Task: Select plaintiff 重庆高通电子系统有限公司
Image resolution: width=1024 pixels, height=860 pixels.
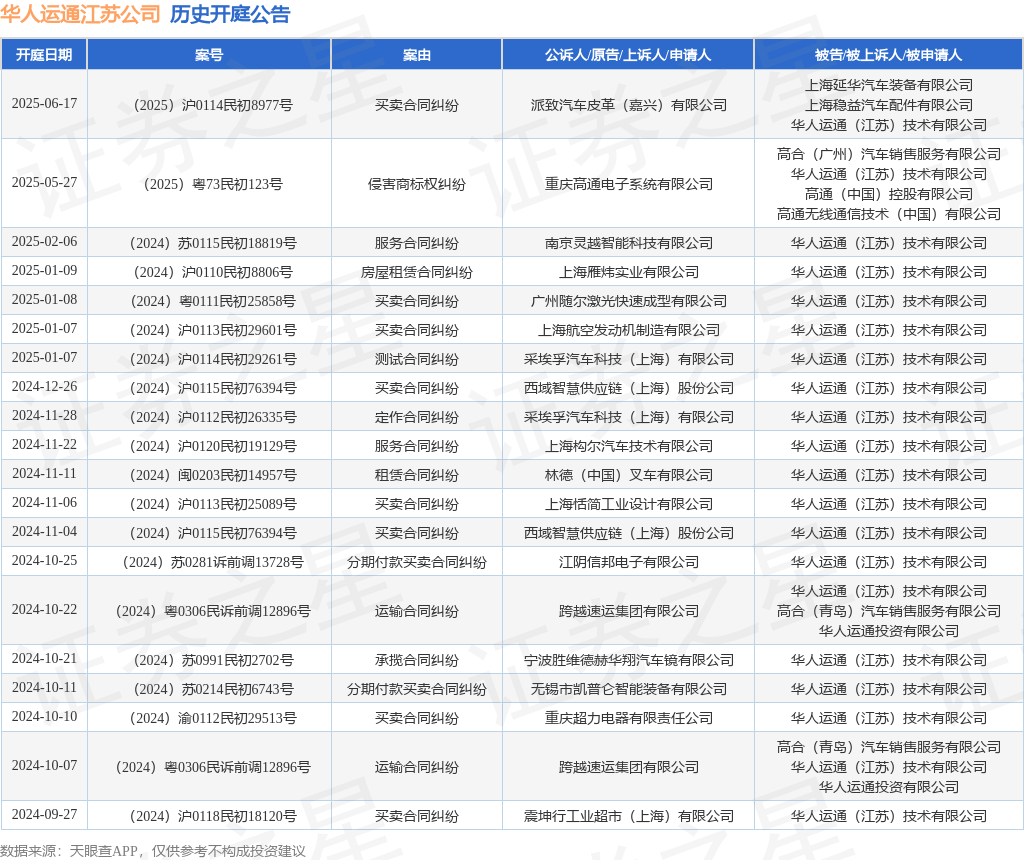Action: pyautogui.click(x=628, y=184)
